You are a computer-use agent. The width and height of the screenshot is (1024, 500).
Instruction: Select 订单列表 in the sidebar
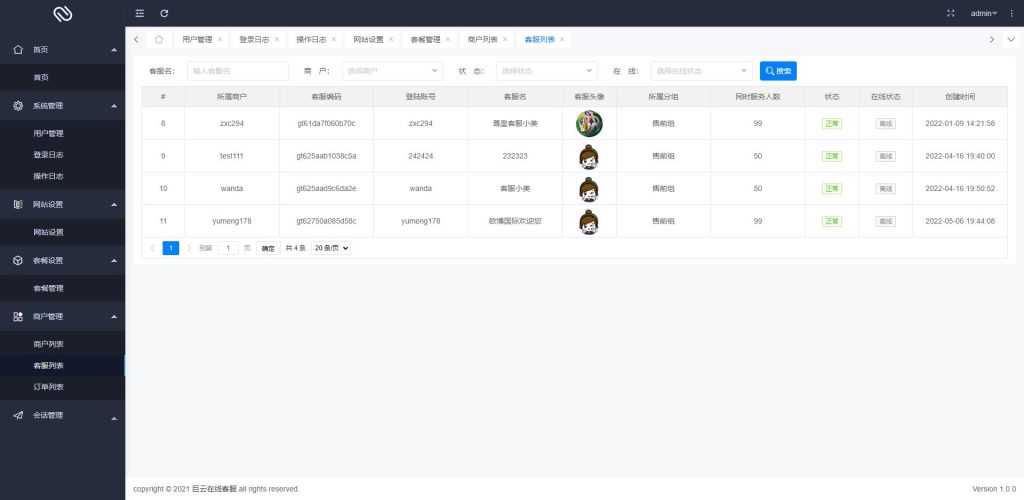coord(48,387)
